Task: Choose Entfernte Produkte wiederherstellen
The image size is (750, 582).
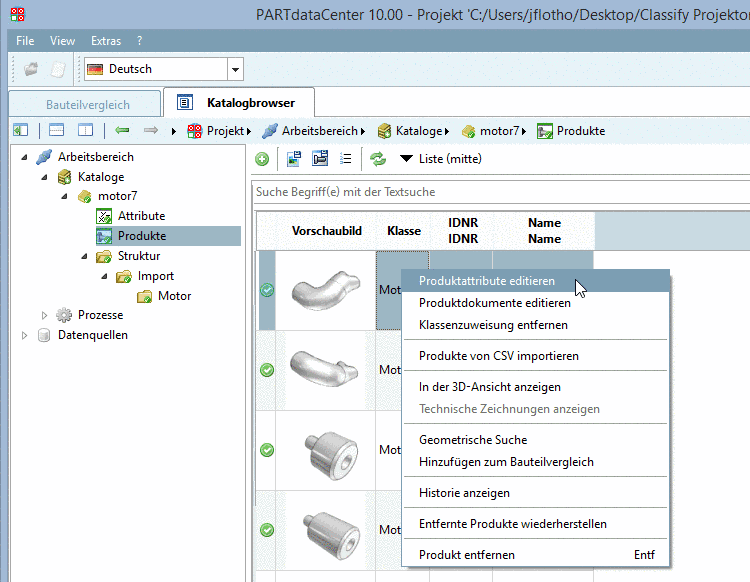Action: click(536, 524)
